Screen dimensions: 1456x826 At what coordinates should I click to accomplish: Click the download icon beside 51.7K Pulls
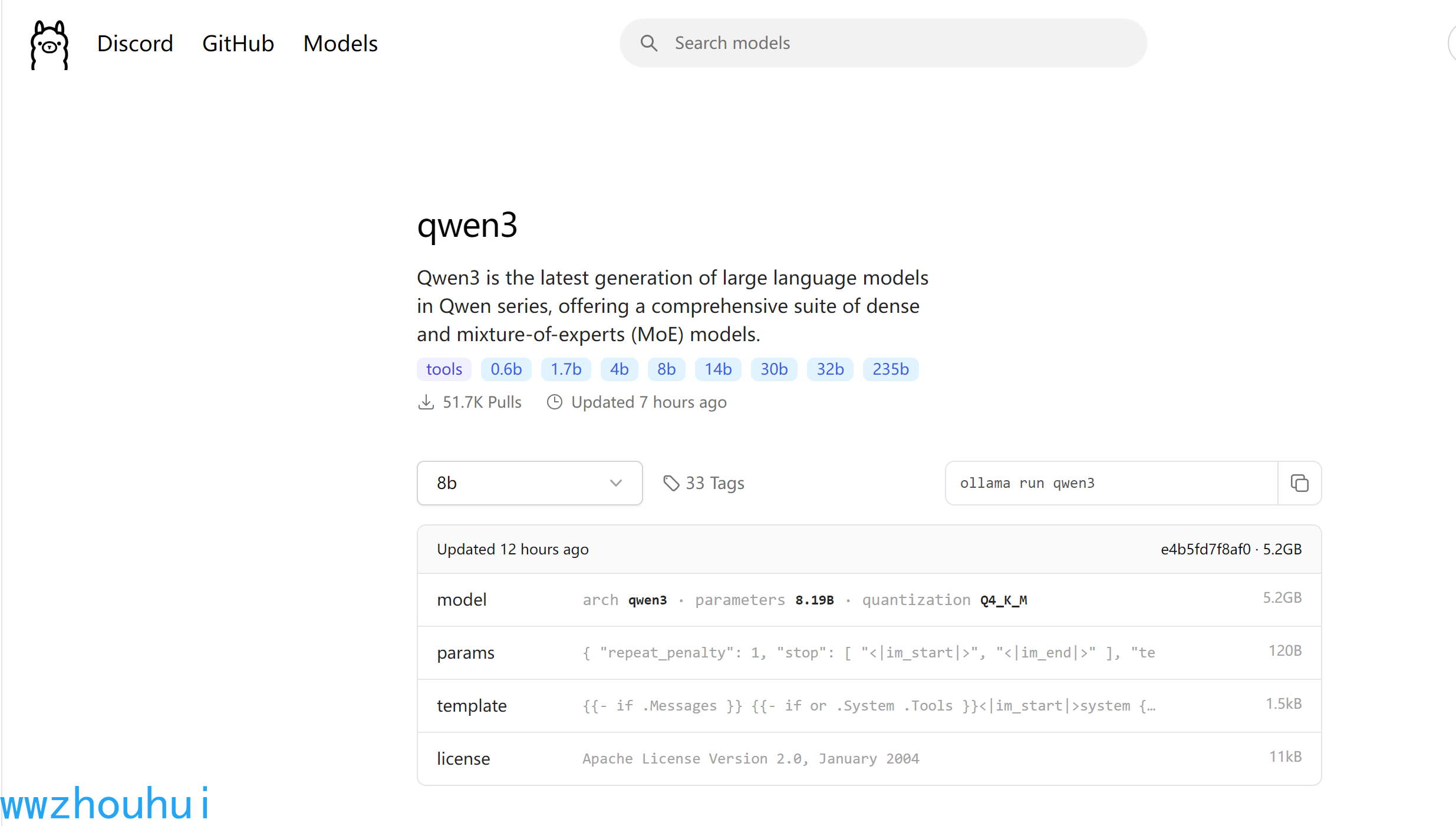point(426,402)
